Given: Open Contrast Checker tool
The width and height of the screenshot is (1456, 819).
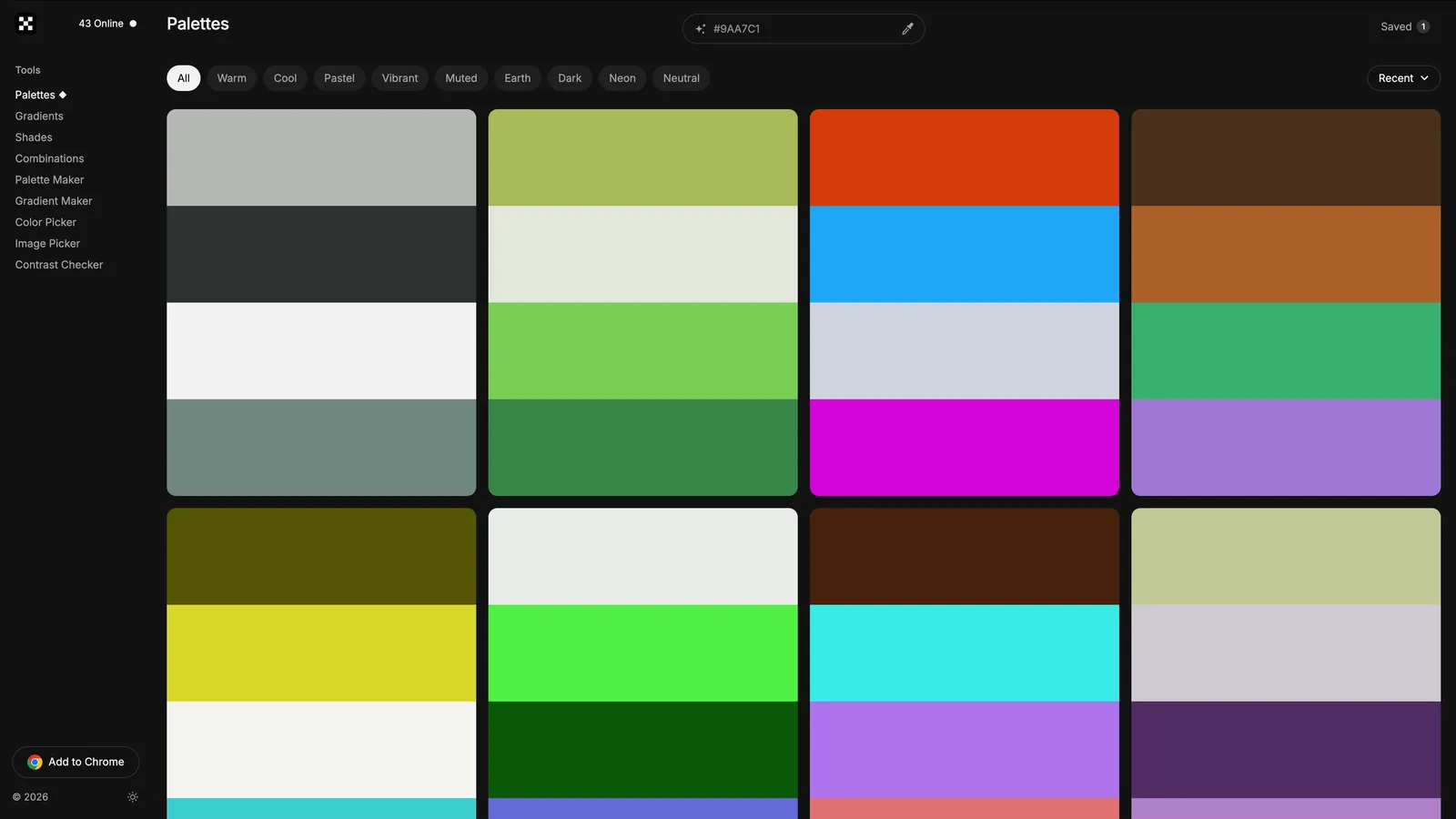Looking at the screenshot, I should point(59,265).
